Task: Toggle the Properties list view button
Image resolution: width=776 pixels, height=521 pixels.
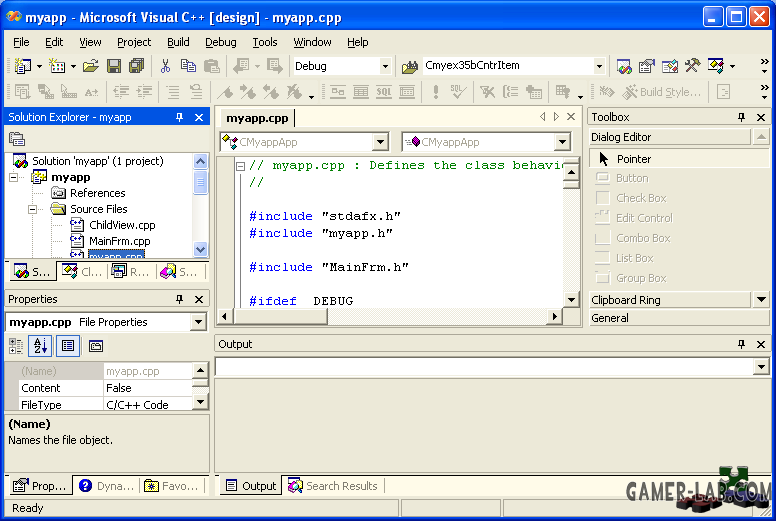Action: coord(68,346)
